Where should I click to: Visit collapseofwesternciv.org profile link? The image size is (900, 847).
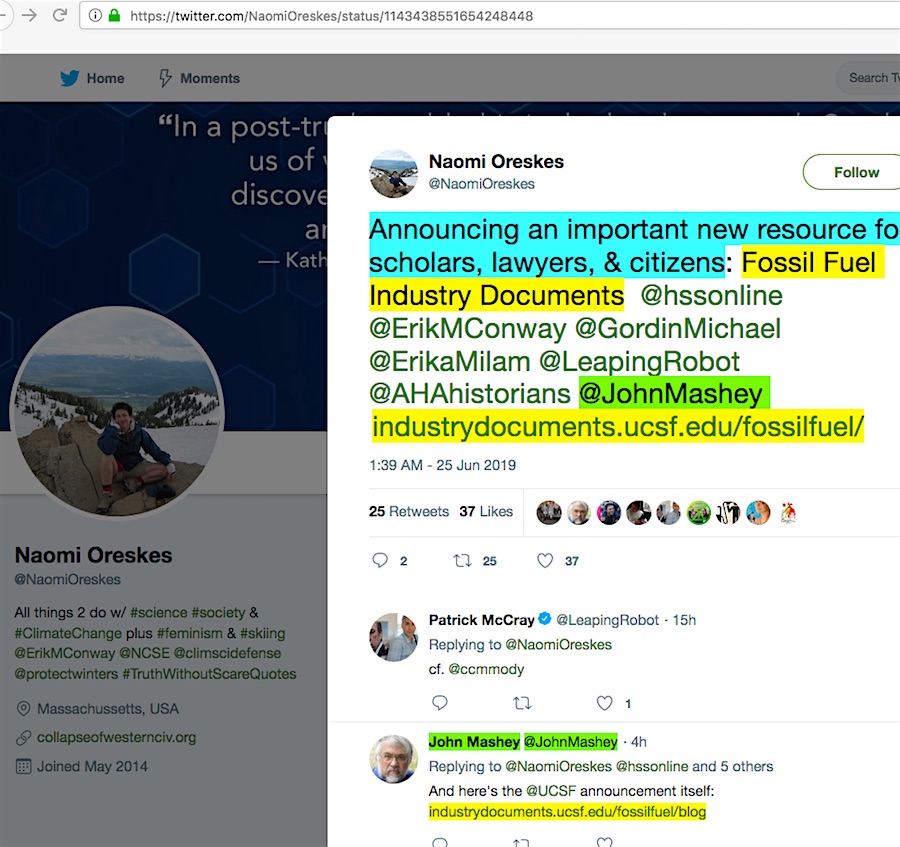pos(116,737)
